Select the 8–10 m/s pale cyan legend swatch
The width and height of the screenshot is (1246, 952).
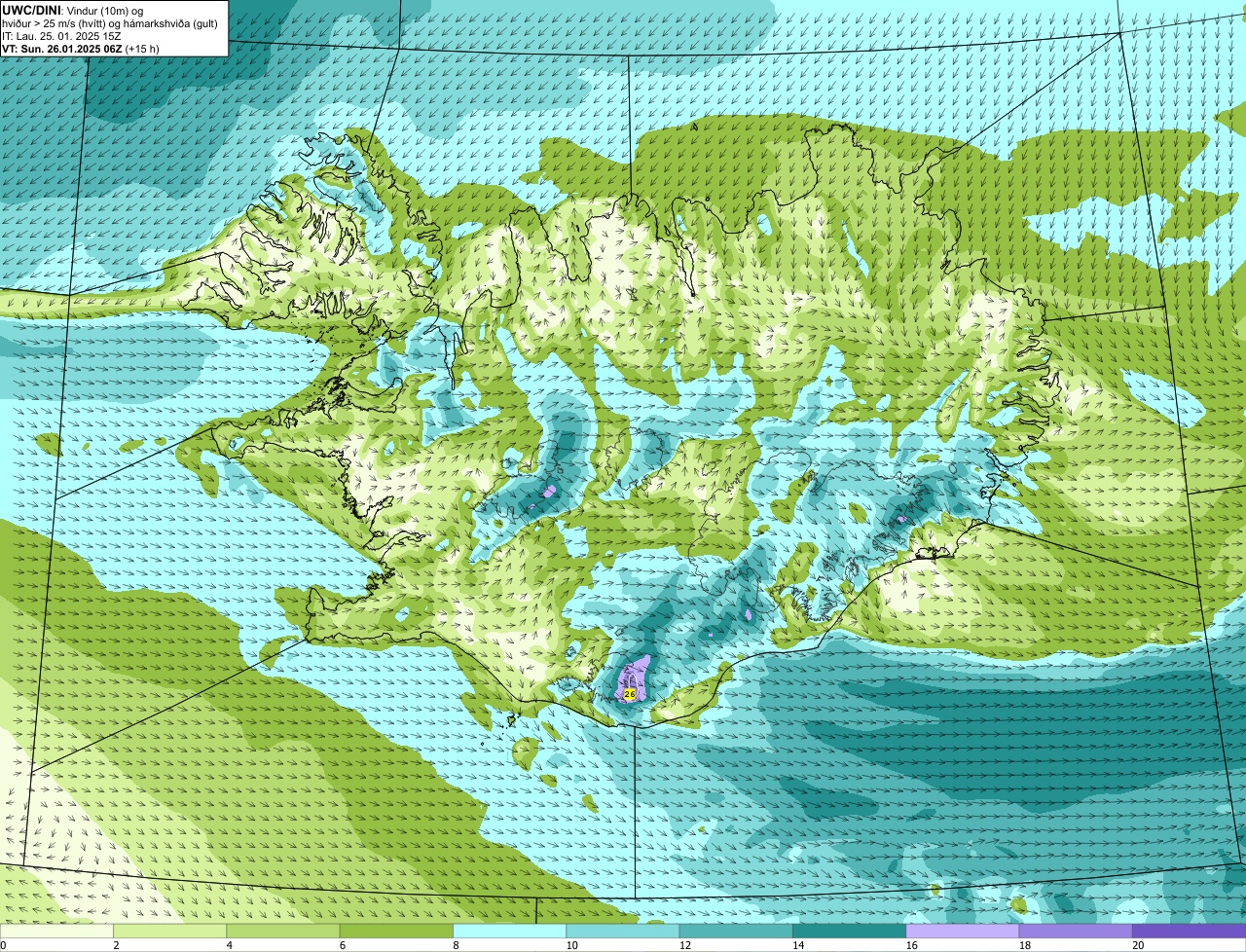click(510, 931)
